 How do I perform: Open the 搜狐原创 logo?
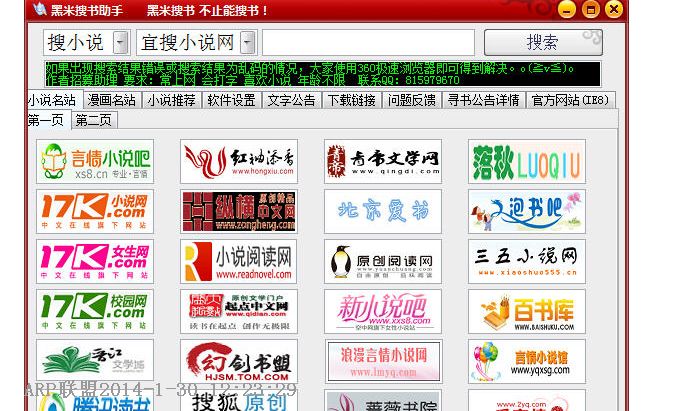(x=239, y=400)
